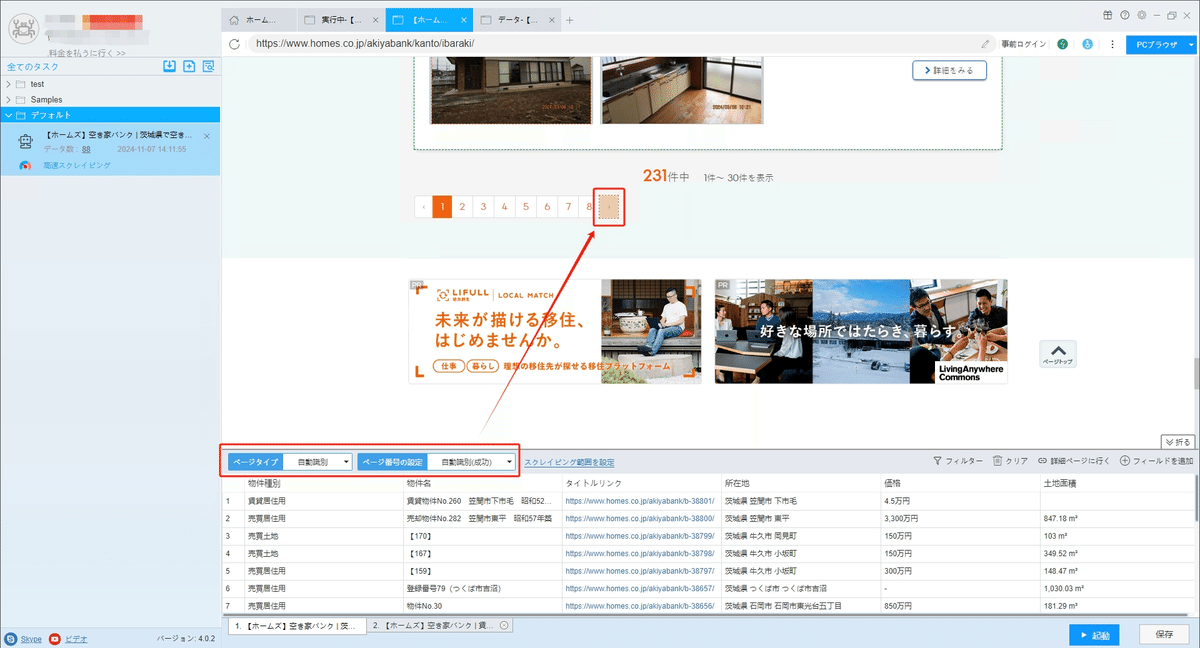The image size is (1200, 648).
Task: Click the 詳細をみる button
Action: coord(949,70)
